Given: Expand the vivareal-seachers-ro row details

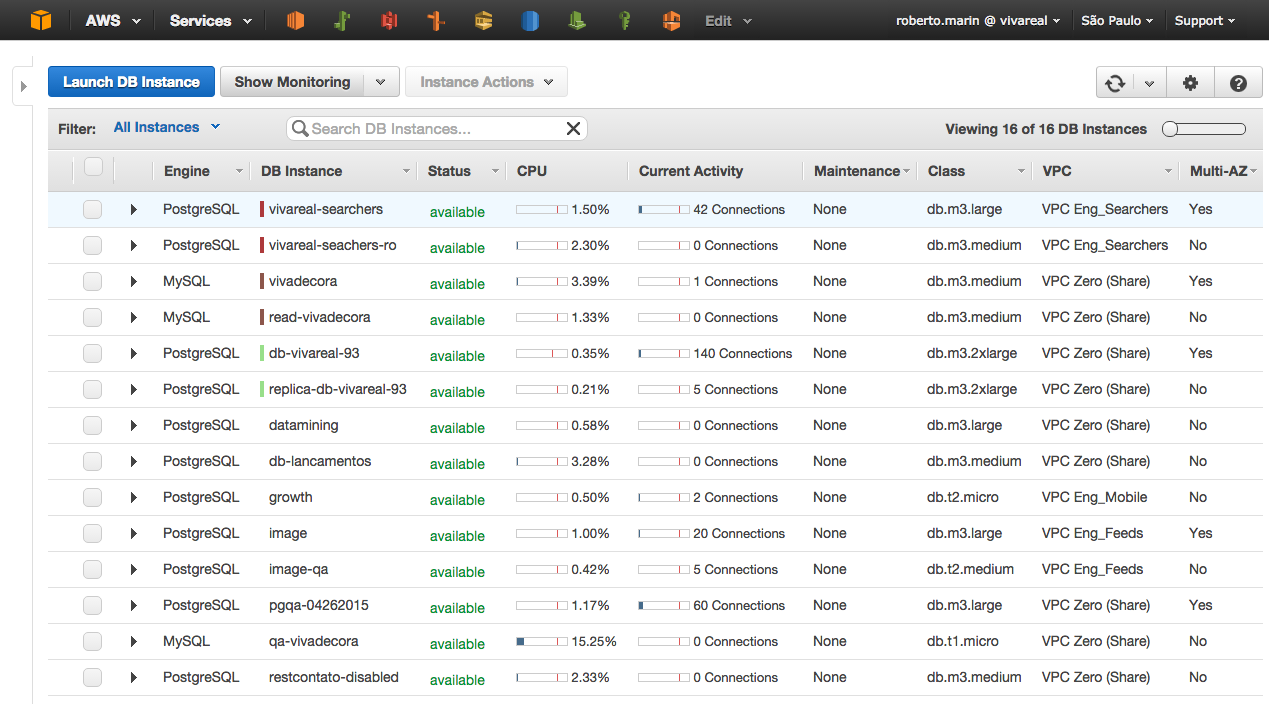Looking at the screenshot, I should tap(133, 245).
